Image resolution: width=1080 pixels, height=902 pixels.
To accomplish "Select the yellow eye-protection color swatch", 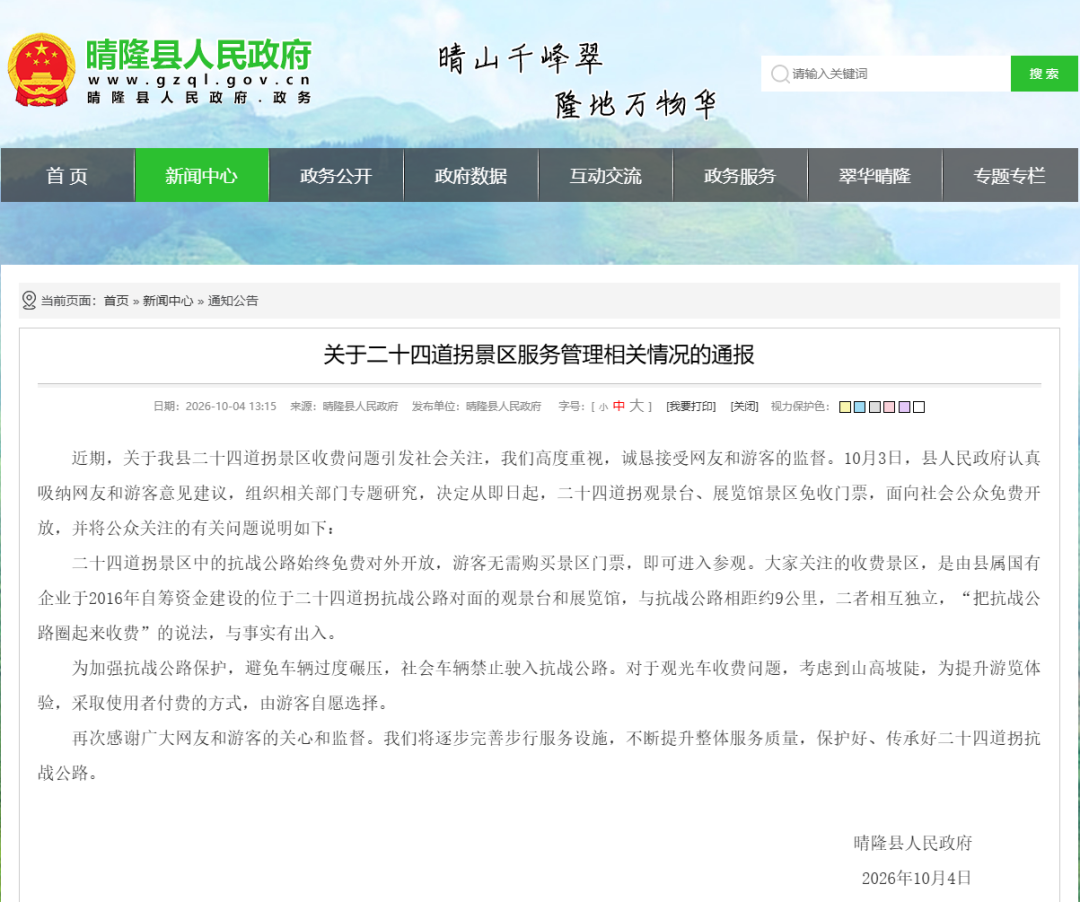I will click(x=845, y=407).
